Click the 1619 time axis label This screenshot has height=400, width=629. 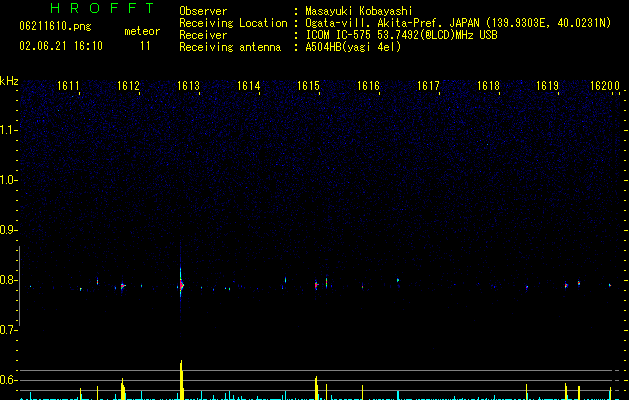[548, 86]
